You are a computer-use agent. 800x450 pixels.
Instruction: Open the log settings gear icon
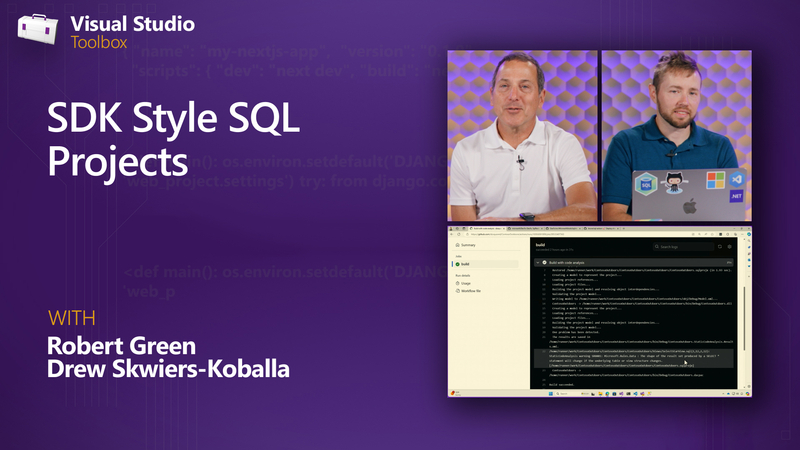(731, 245)
